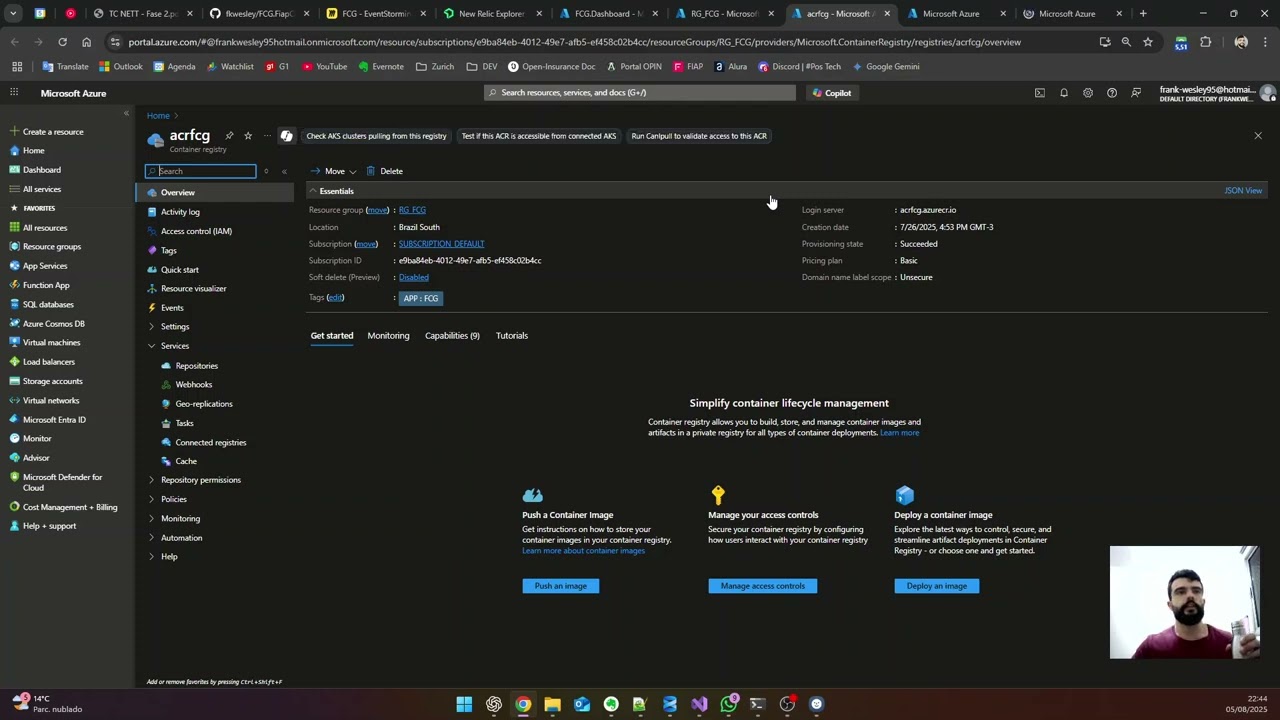Click Manage access controls button
1280x720 pixels.
(x=763, y=586)
